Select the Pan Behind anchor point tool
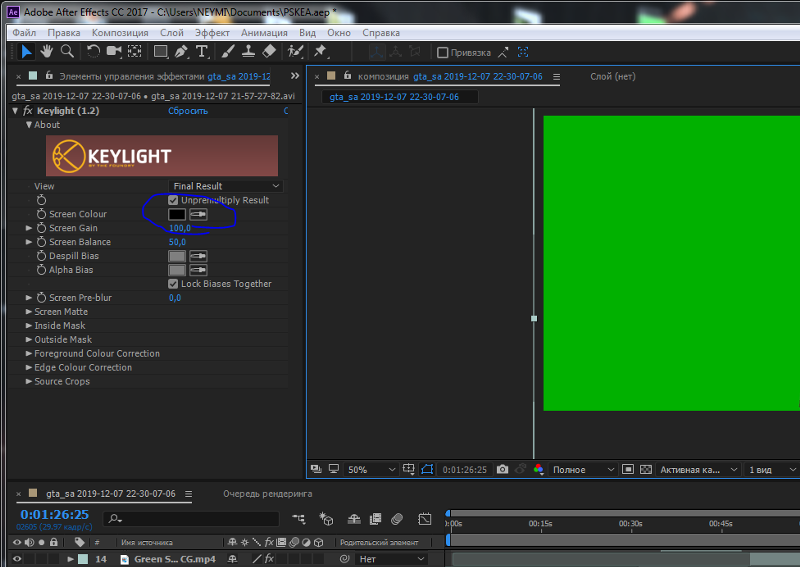The image size is (800, 567). [x=134, y=52]
